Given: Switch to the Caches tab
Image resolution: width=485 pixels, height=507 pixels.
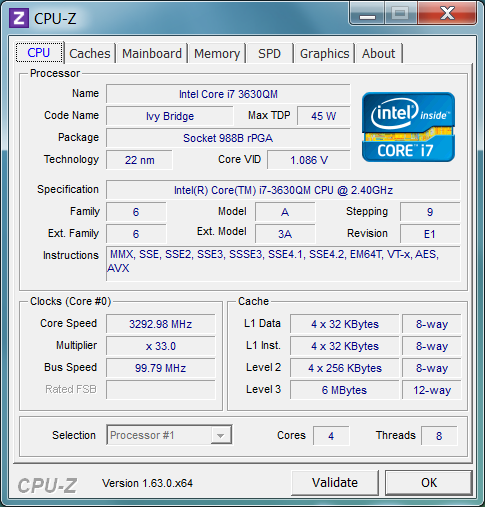Looking at the screenshot, I should pyautogui.click(x=90, y=53).
